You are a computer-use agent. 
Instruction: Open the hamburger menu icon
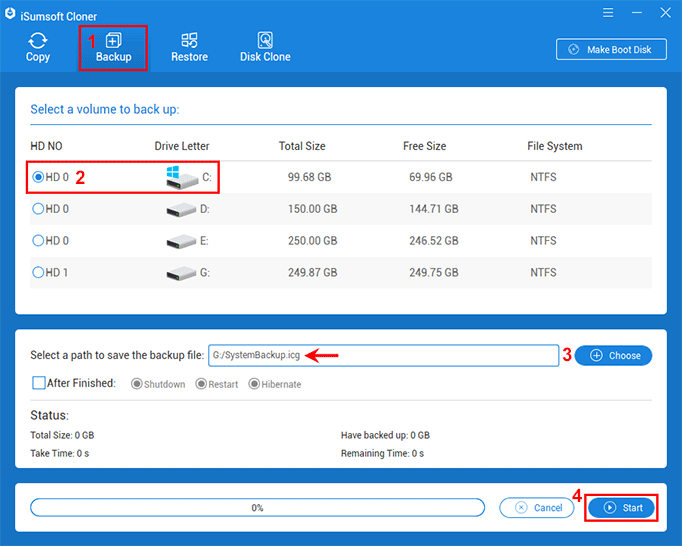pyautogui.click(x=608, y=13)
